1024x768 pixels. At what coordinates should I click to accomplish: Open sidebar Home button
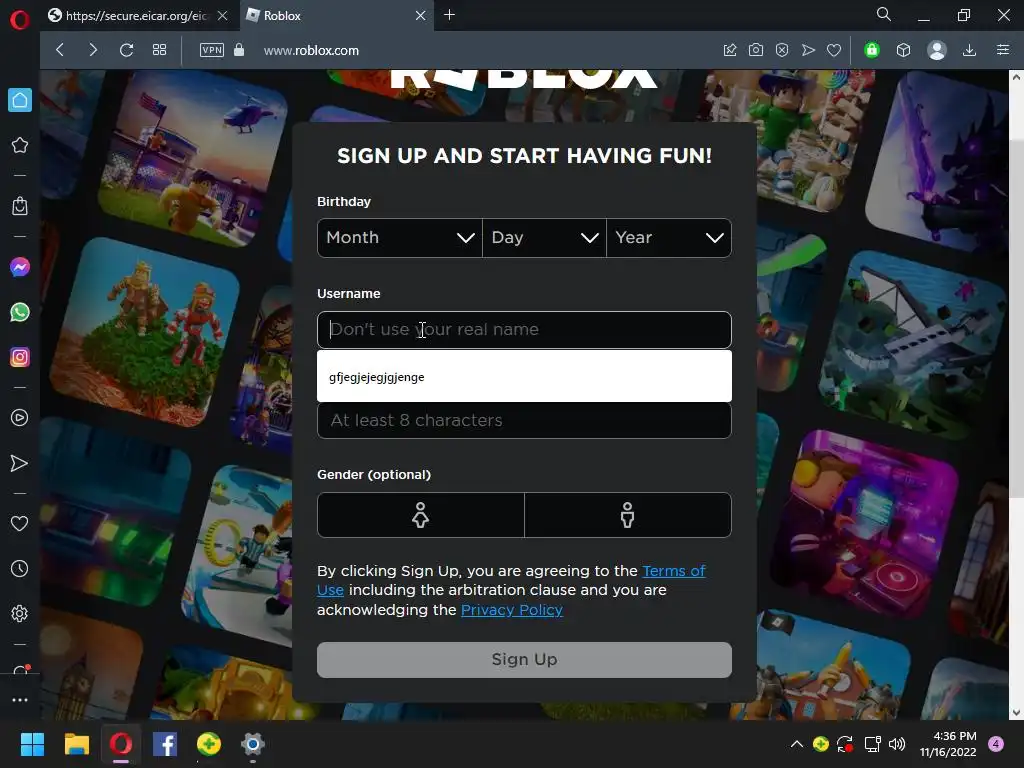(x=20, y=100)
